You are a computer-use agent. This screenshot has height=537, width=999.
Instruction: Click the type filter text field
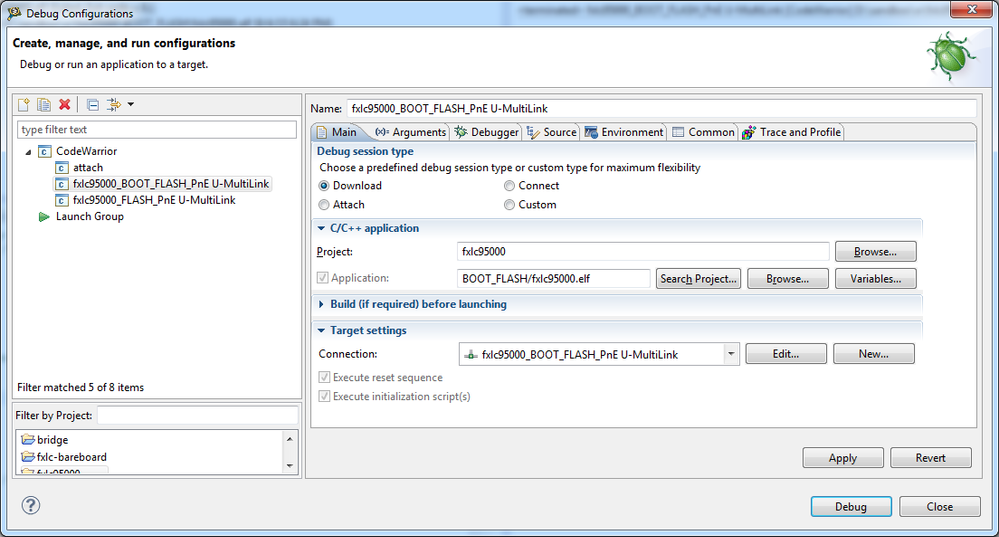(157, 129)
